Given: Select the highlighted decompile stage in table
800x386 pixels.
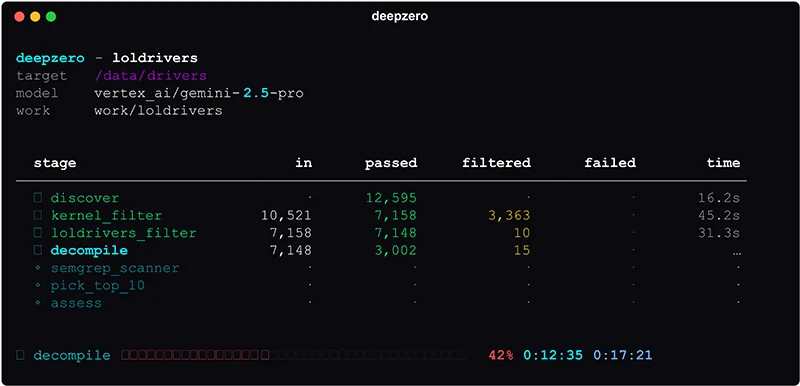Looking at the screenshot, I should [x=89, y=251].
